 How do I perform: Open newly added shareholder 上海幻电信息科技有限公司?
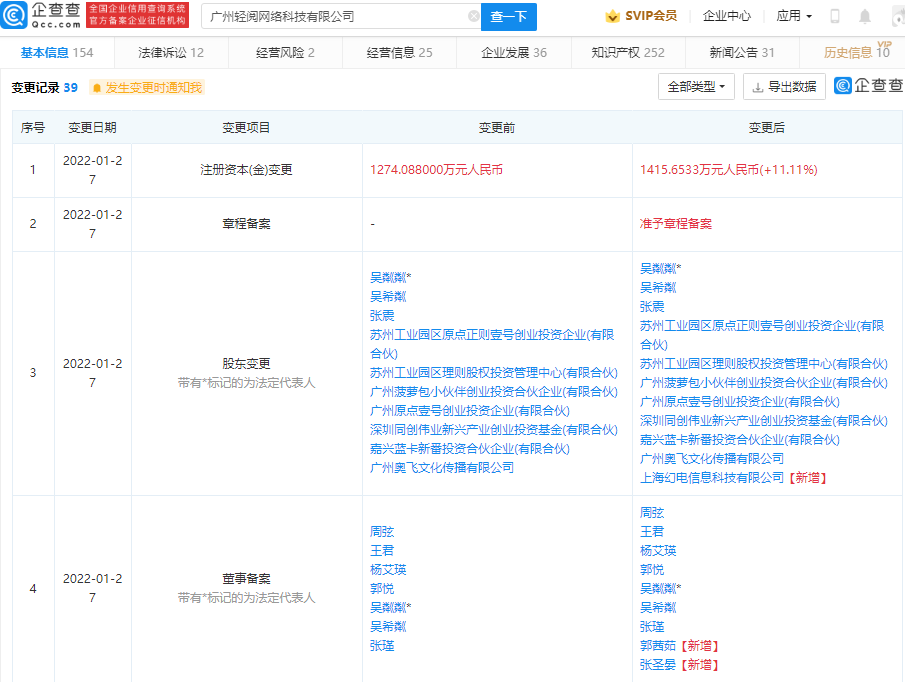[712, 477]
